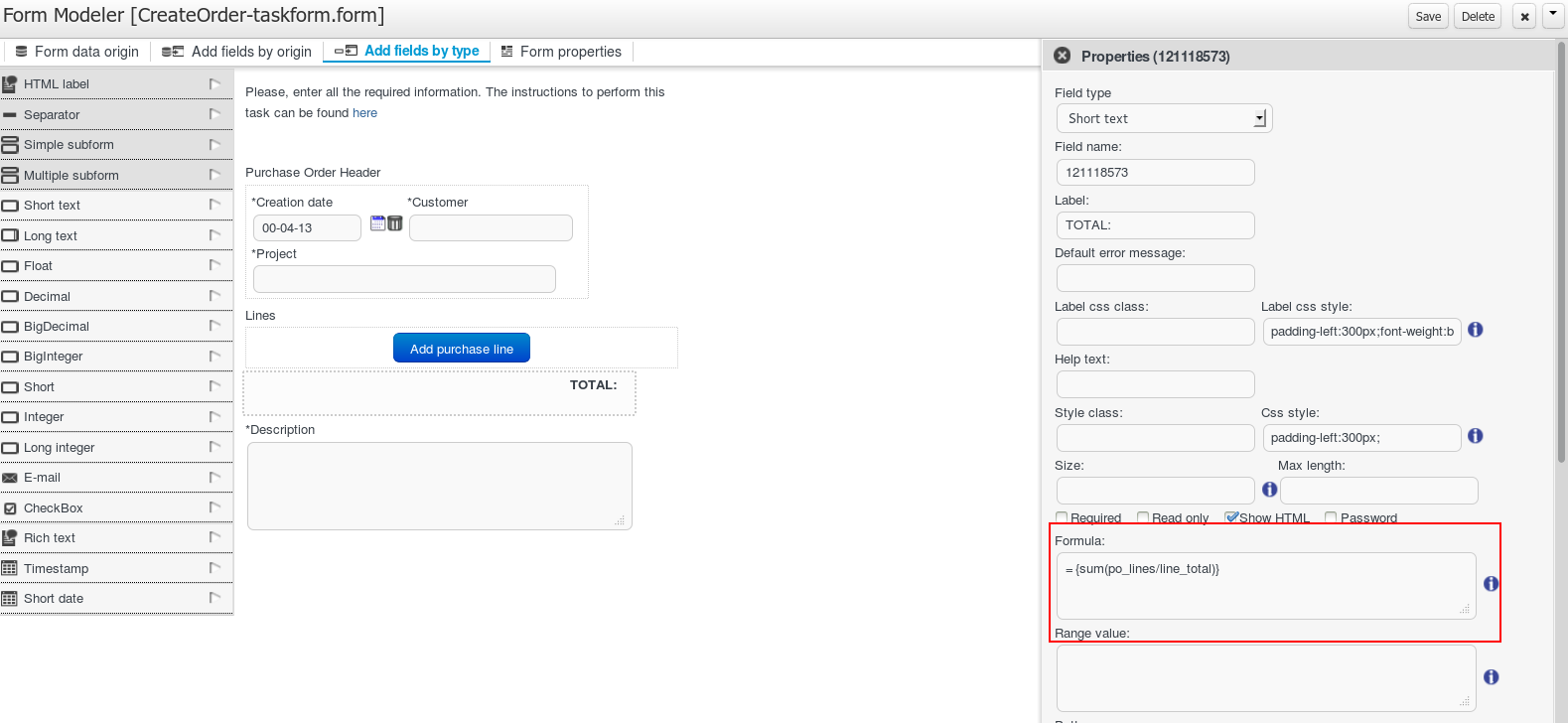Click the add-field flag icon in the Timestamp row
This screenshot has width=1568, height=723.
(x=214, y=568)
